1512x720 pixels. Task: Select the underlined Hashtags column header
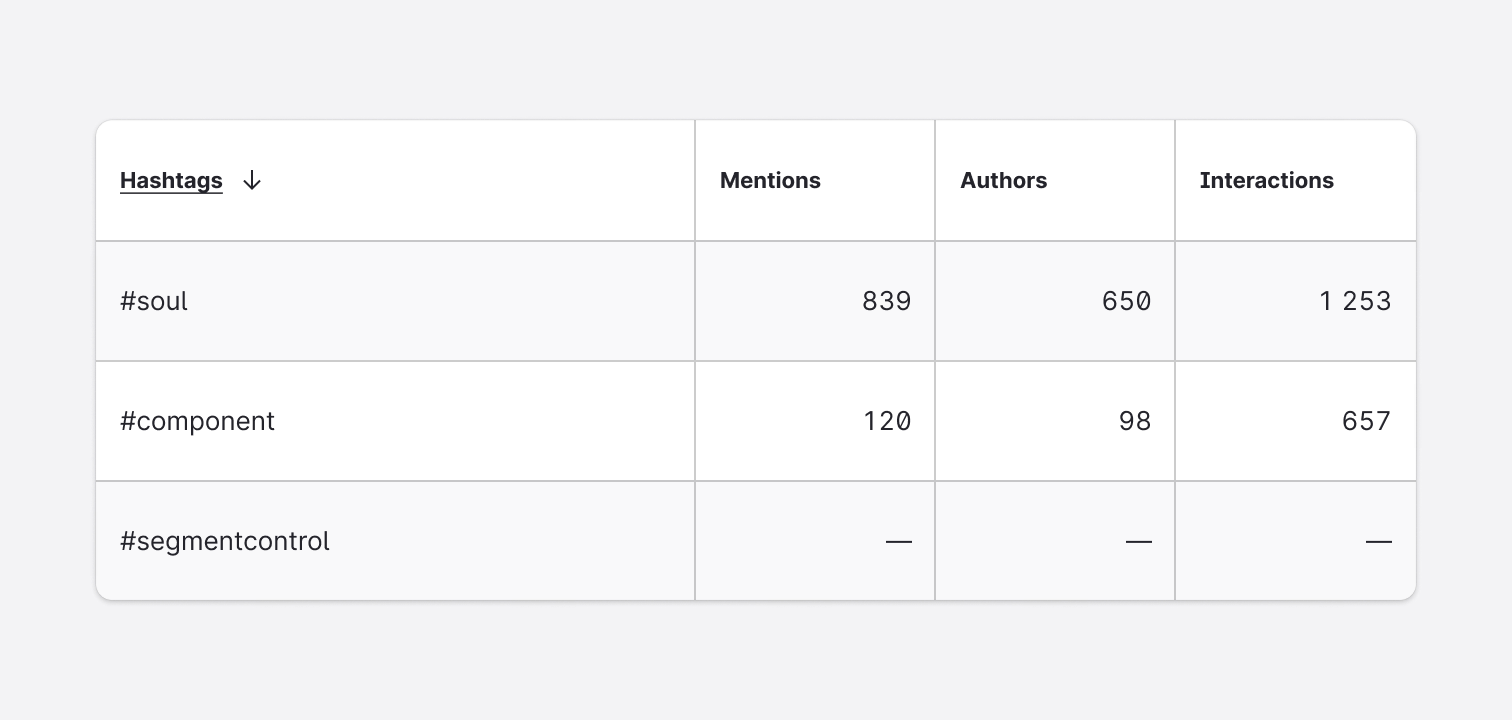[x=171, y=181]
